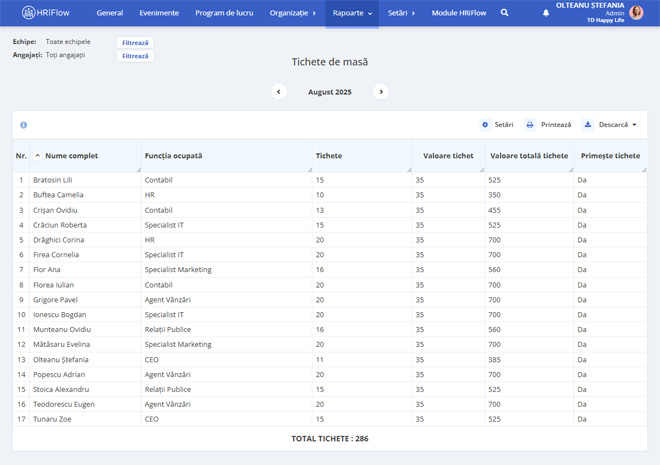
Task: Open Module HRIFlow menu item
Action: point(458,13)
